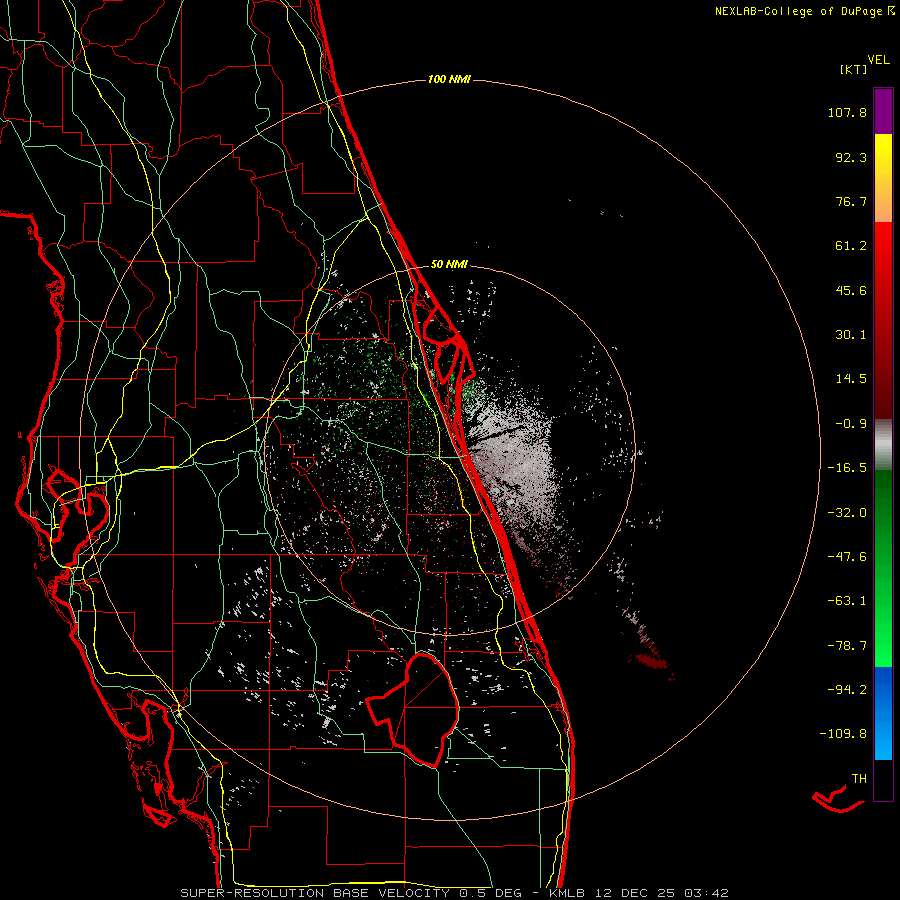
Task: Click the 107.8 velocity scale value
Action: pyautogui.click(x=847, y=112)
